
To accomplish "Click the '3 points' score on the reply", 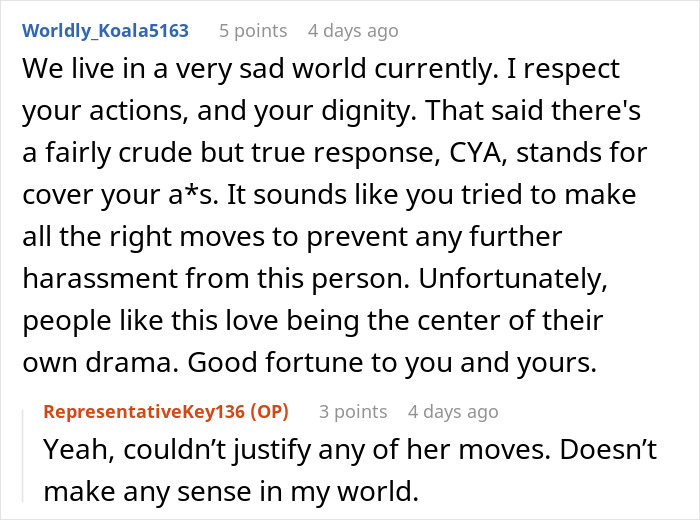I will [x=353, y=412].
